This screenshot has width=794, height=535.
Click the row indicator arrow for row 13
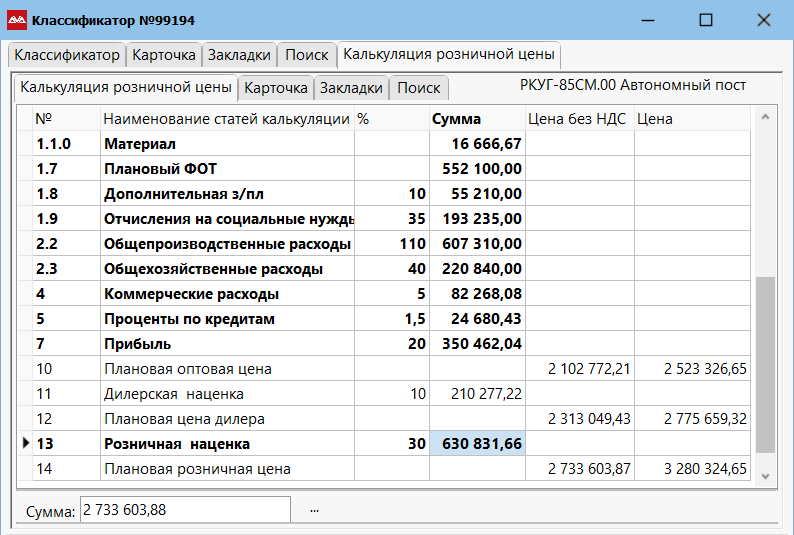pos(25,444)
